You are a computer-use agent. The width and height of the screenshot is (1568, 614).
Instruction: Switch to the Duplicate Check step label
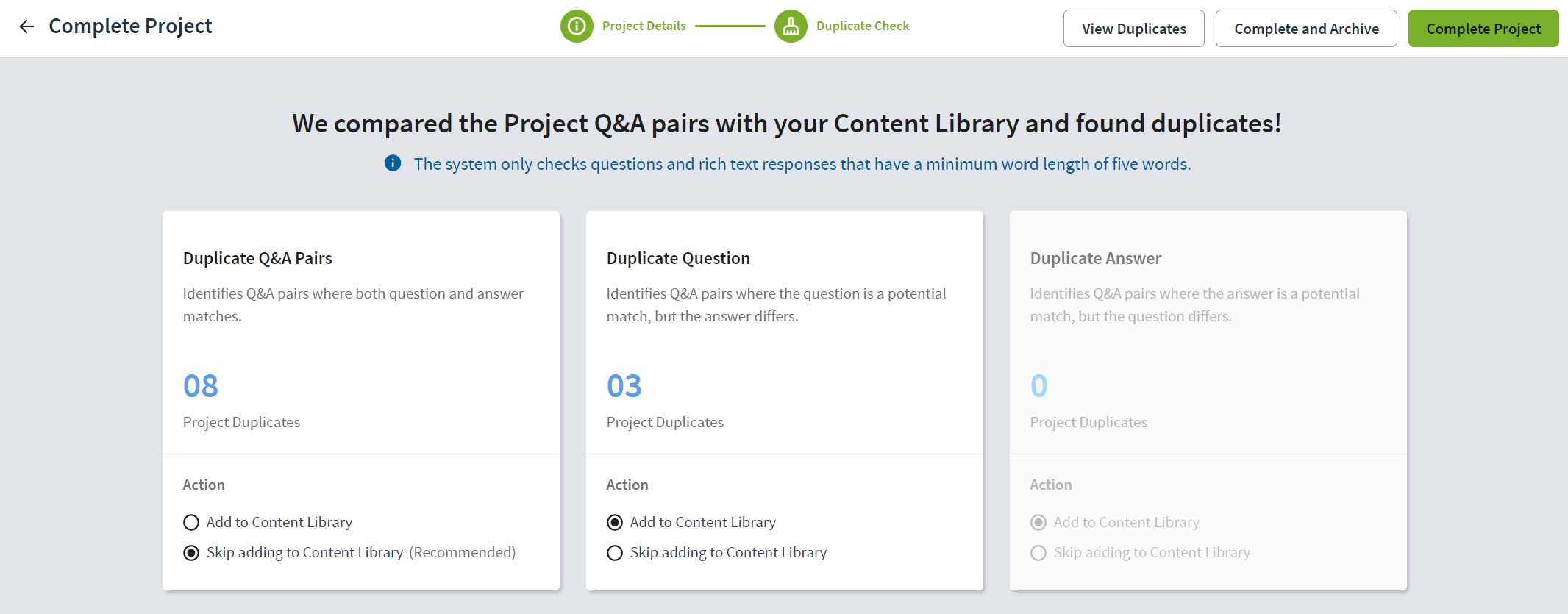point(863,26)
